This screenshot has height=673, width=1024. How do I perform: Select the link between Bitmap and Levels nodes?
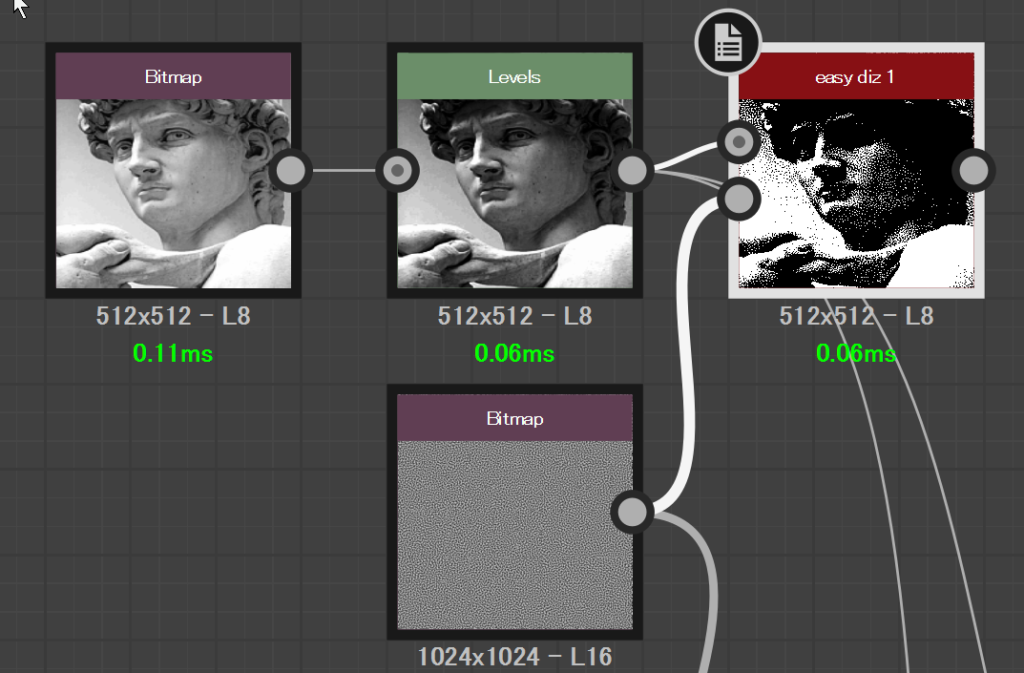click(344, 170)
